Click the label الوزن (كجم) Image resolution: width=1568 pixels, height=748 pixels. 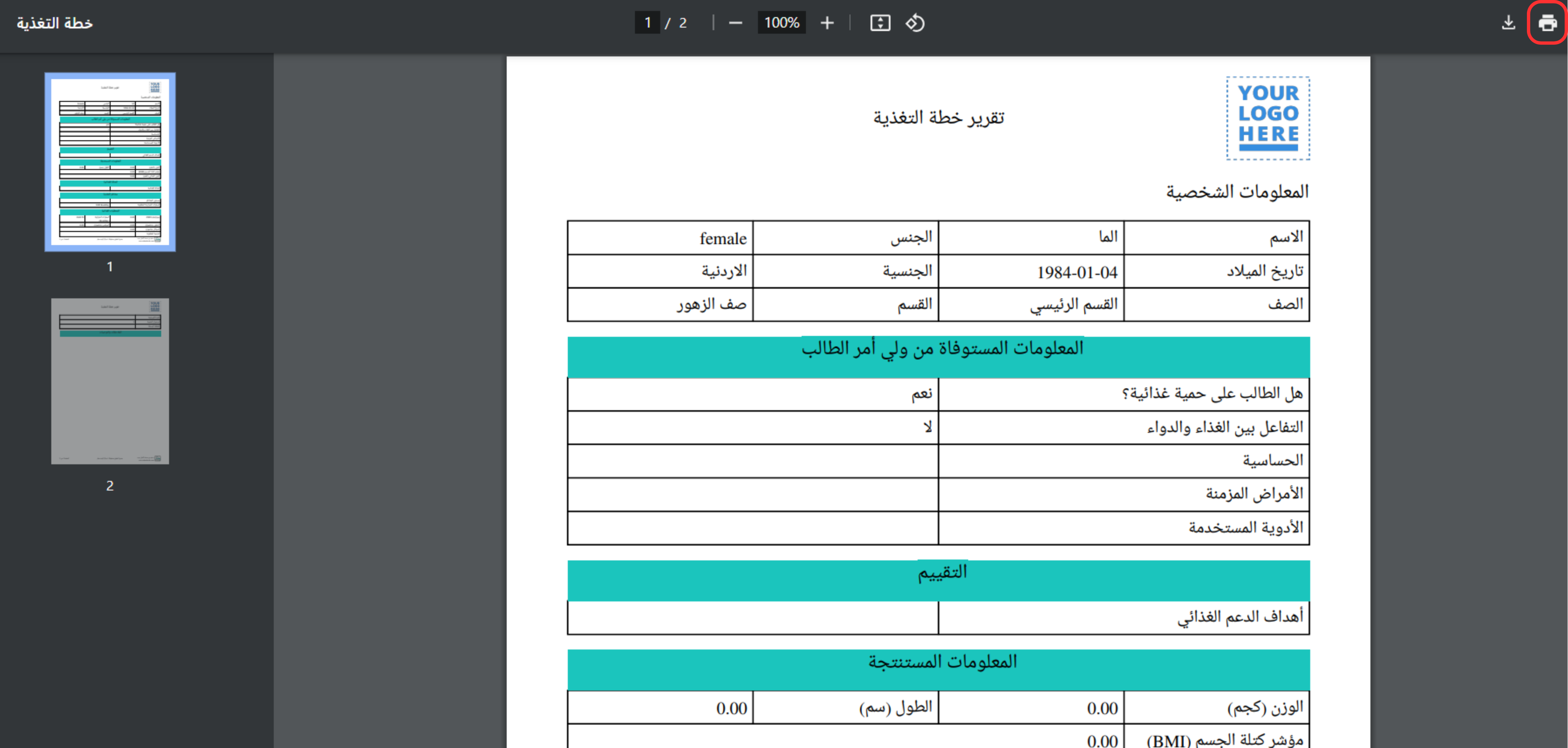[1266, 707]
